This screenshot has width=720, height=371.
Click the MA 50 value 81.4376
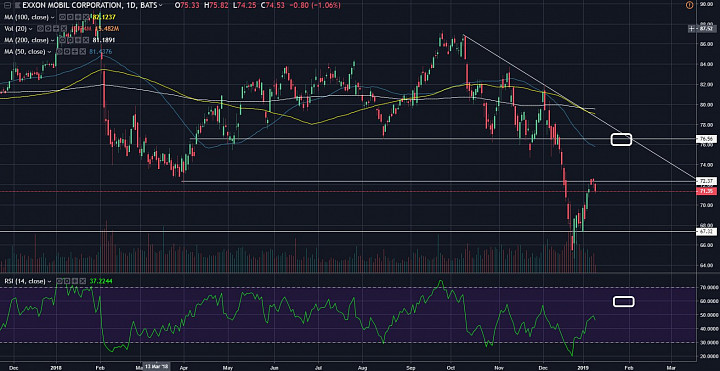(101, 51)
